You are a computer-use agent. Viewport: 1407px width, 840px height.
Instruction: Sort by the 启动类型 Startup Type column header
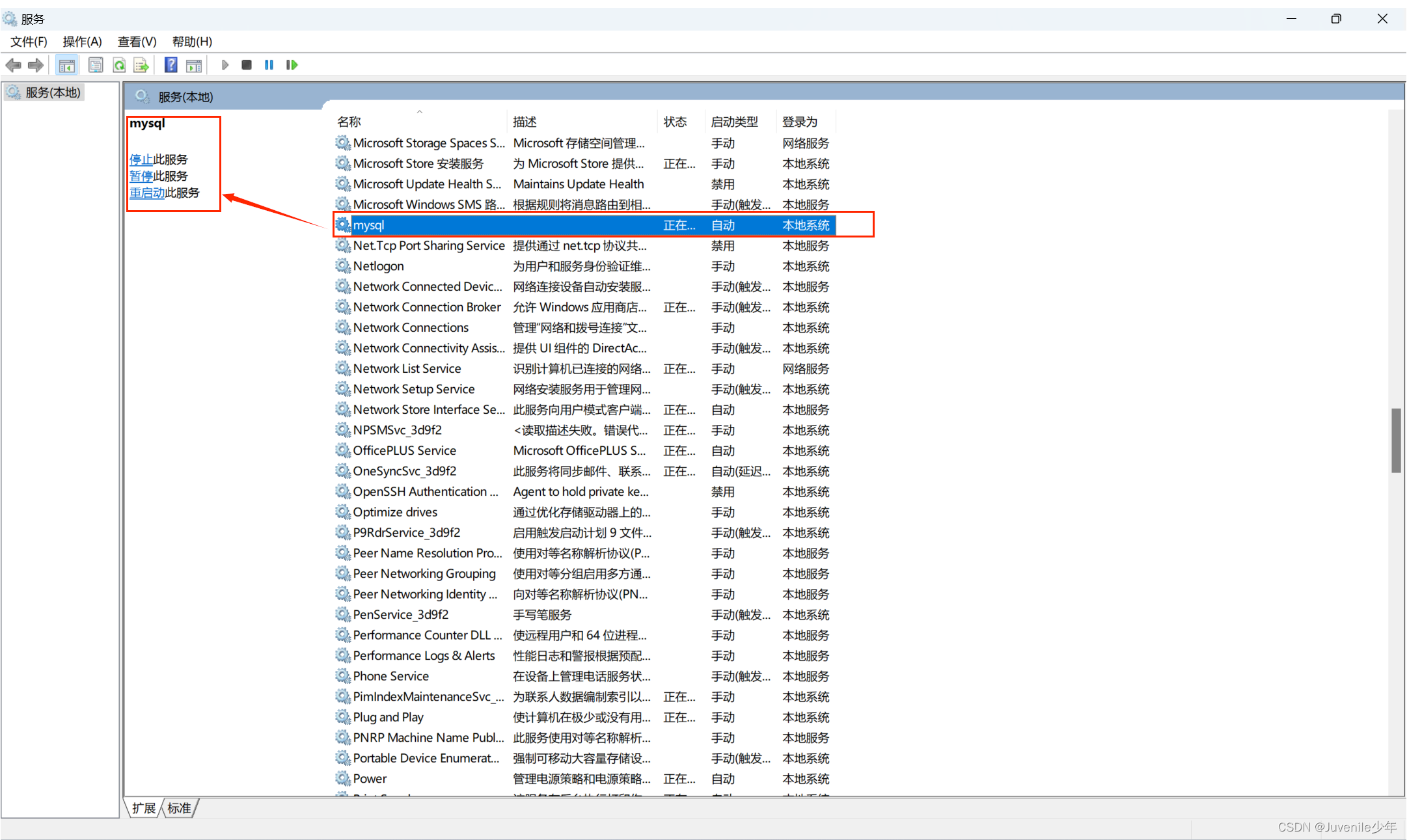741,122
